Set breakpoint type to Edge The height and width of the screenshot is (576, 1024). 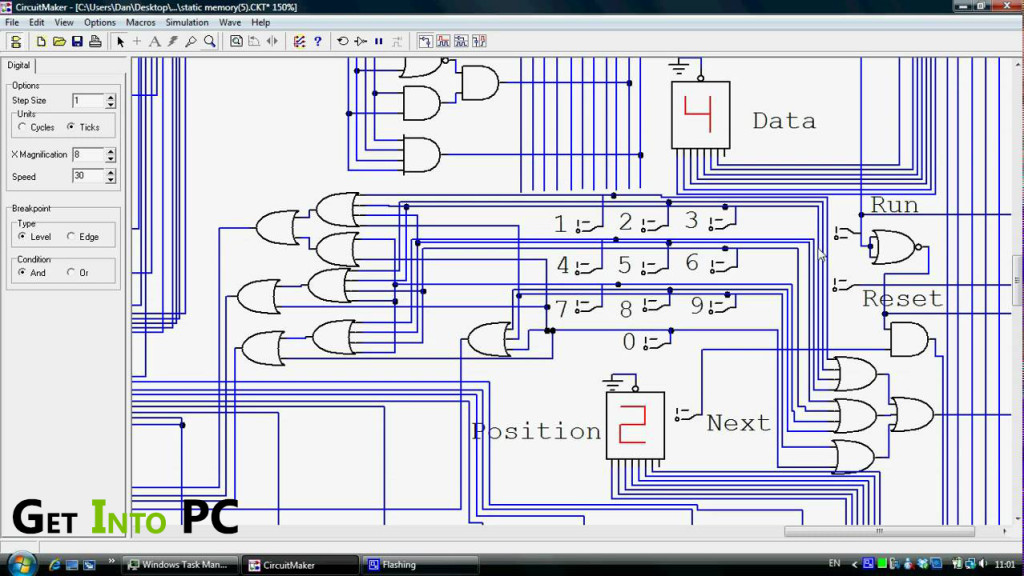coord(83,236)
